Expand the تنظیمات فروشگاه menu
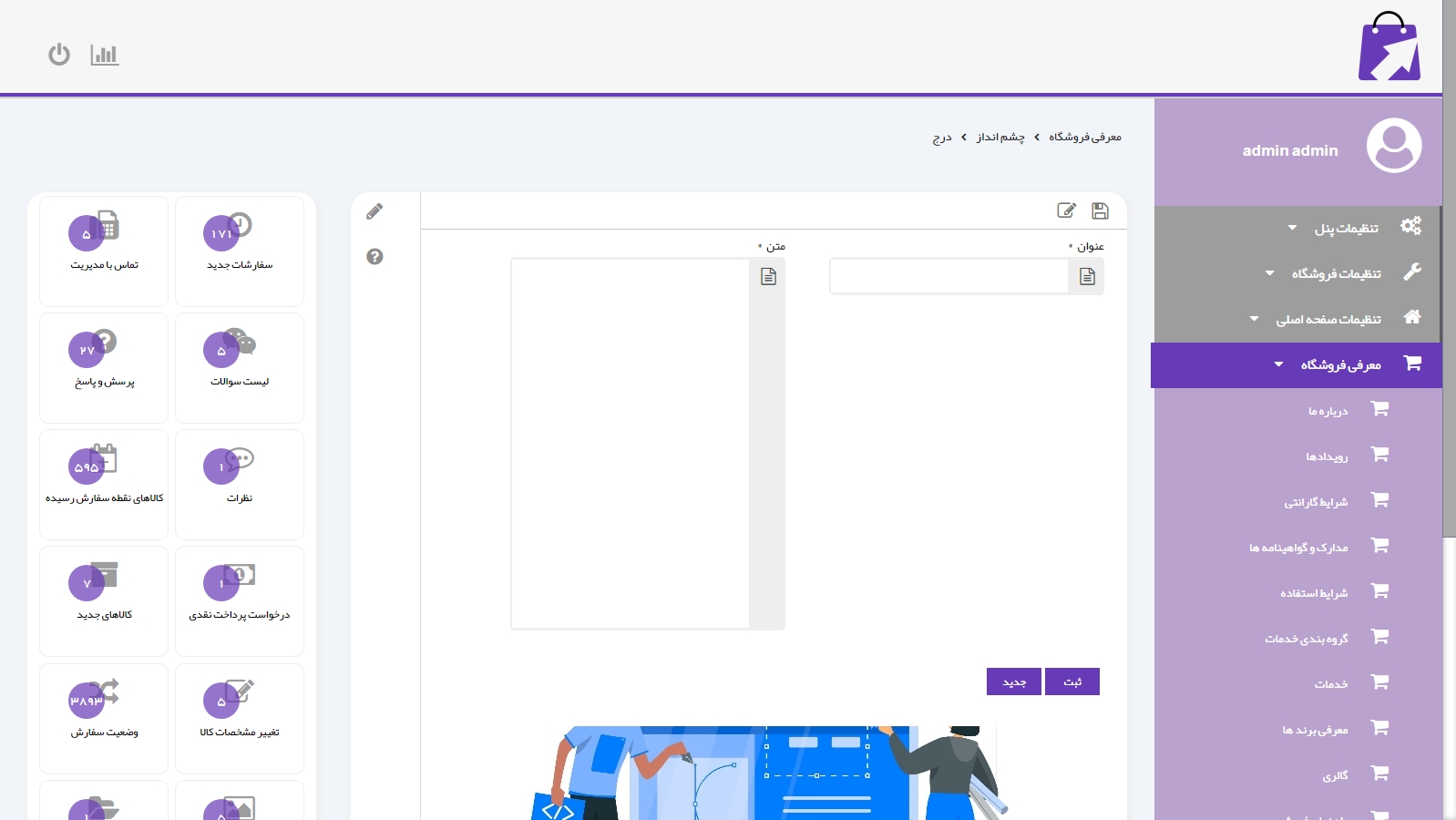Screen dimensions: 1456x820 pos(1336,273)
